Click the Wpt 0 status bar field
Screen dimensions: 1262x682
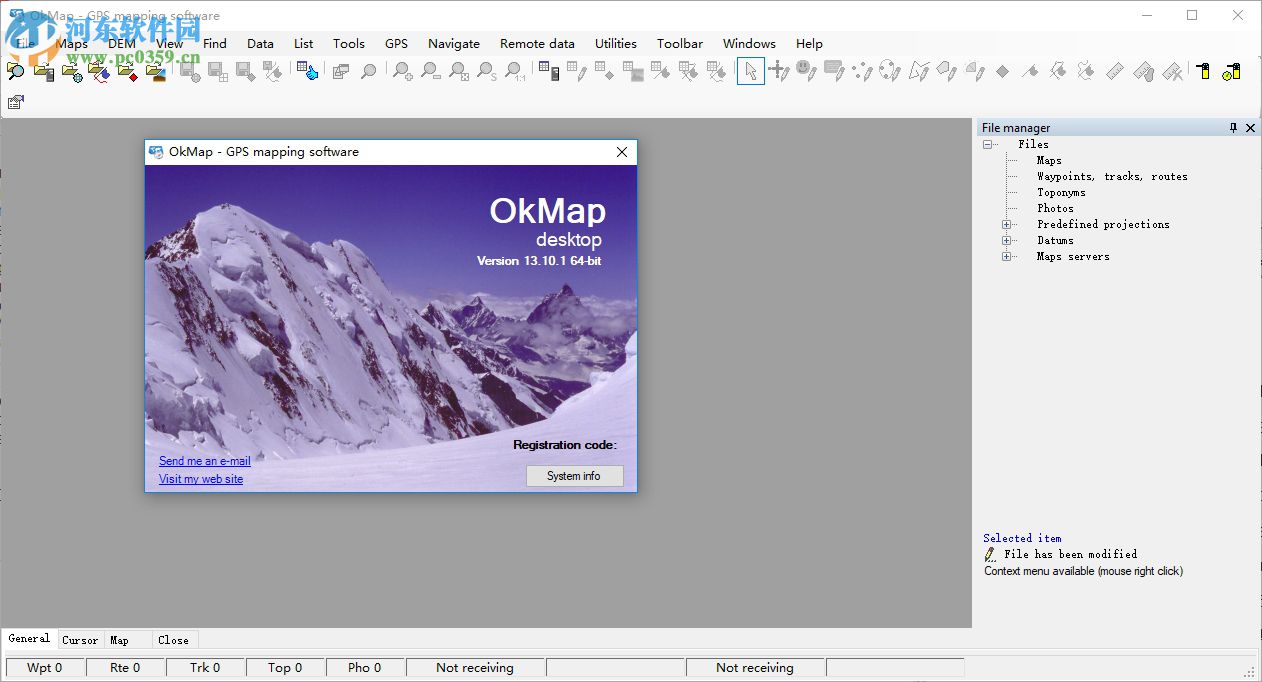tap(44, 667)
